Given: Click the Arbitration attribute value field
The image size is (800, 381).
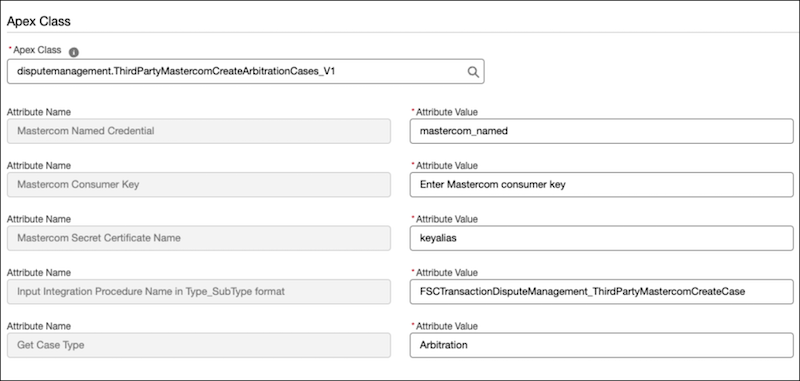Looking at the screenshot, I should [x=602, y=345].
